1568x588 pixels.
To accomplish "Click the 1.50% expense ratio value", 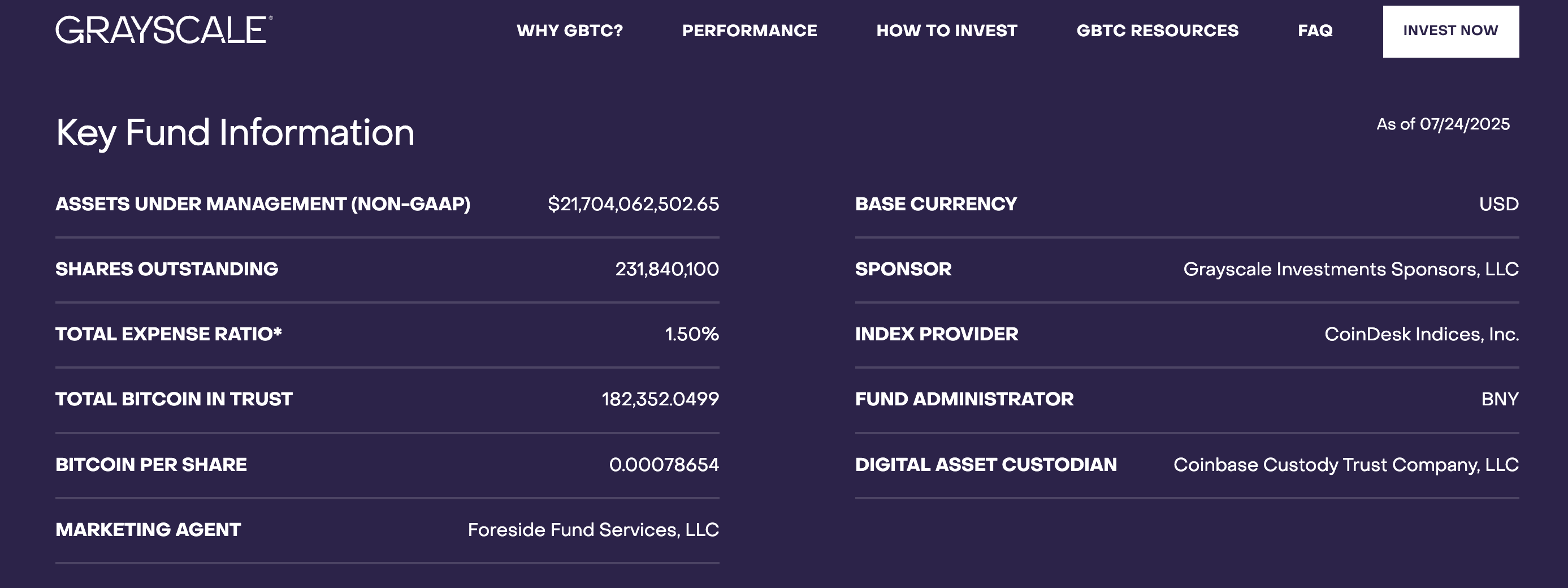I will click(691, 334).
